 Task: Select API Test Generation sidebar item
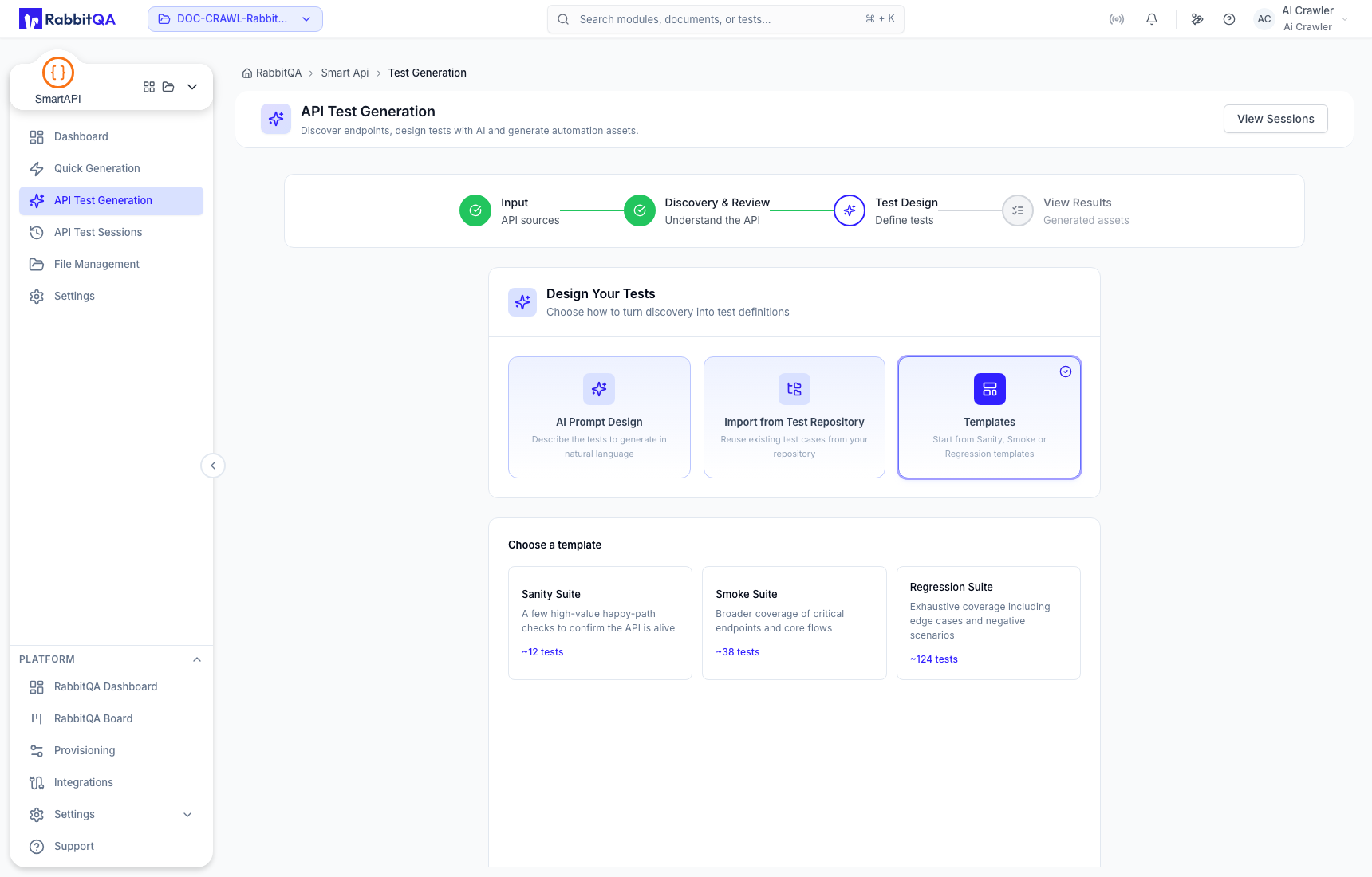[x=111, y=200]
